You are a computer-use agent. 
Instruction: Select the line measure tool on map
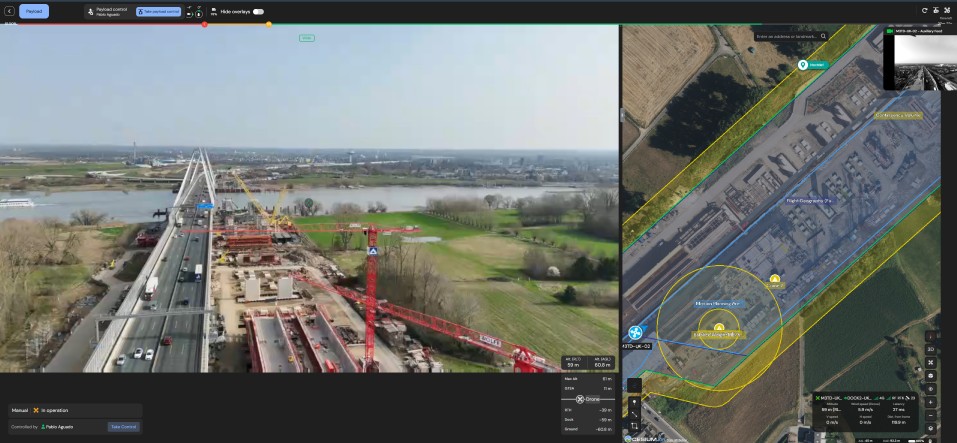[x=634, y=413]
